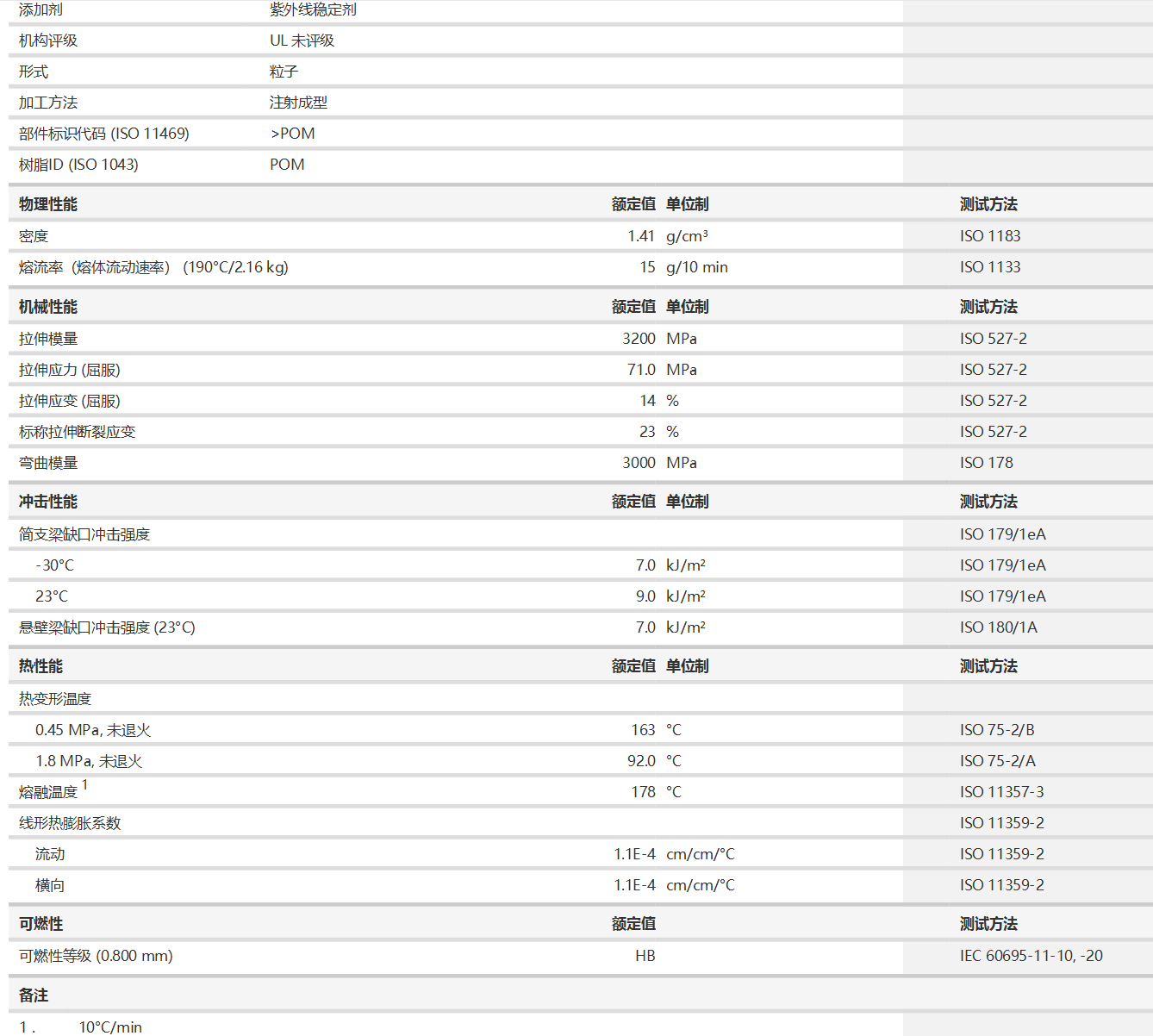Screen dimensions: 1153x1036
Task: Click the ISO 75-2/B test method
Action: (x=997, y=730)
